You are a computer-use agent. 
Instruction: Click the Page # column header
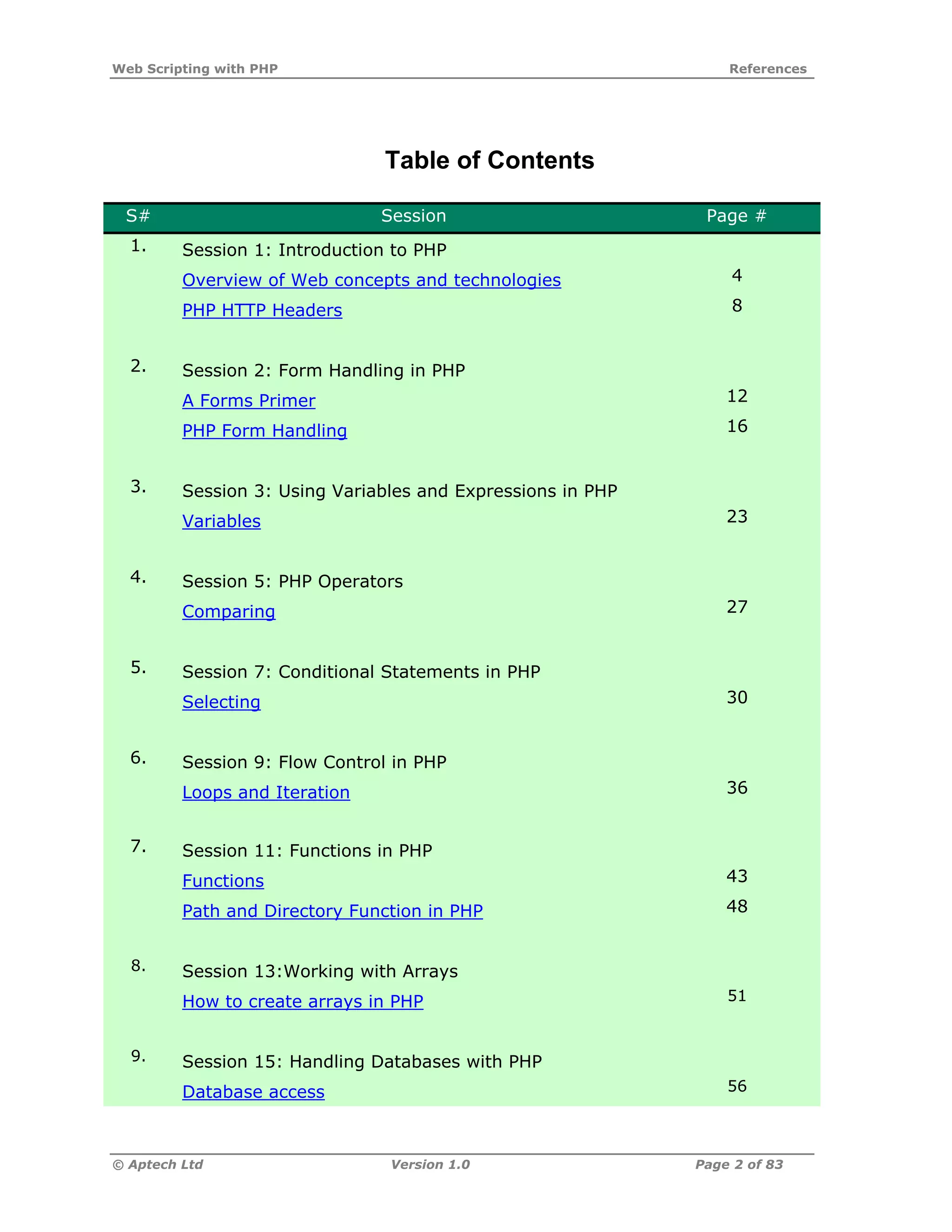736,216
